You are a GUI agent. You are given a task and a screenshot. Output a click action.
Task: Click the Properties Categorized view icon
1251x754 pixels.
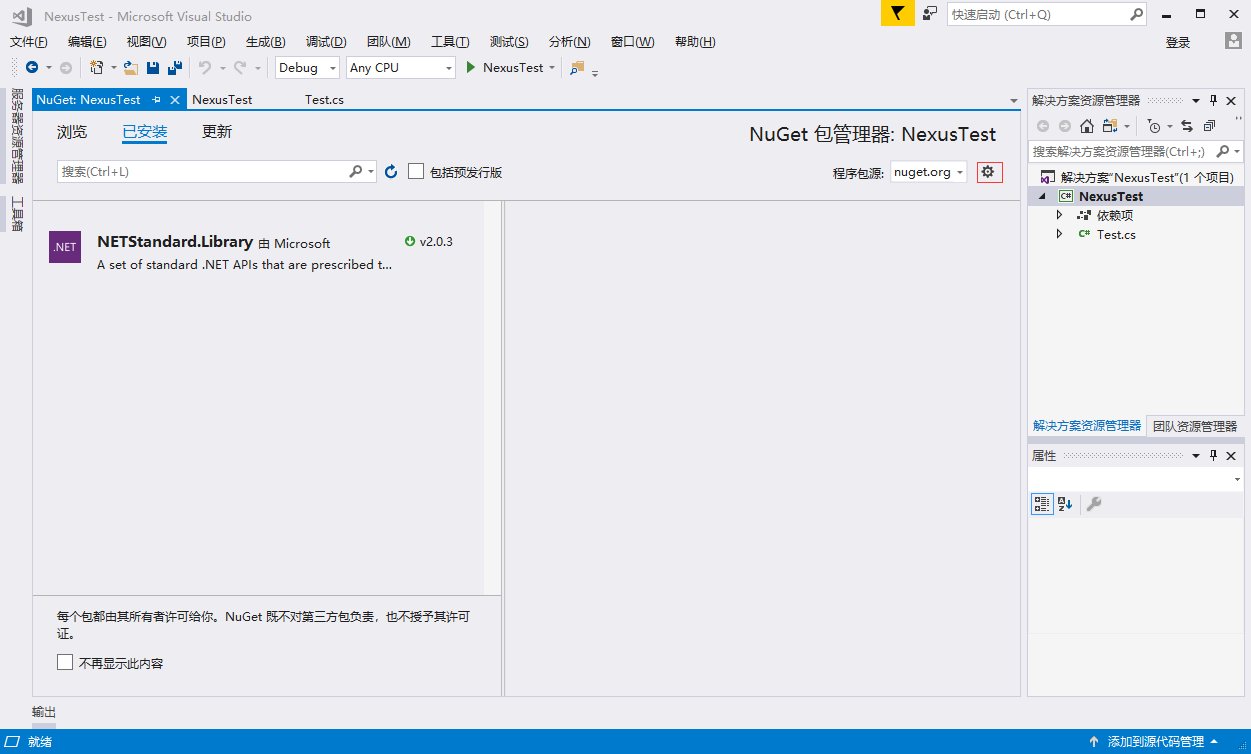point(1042,504)
